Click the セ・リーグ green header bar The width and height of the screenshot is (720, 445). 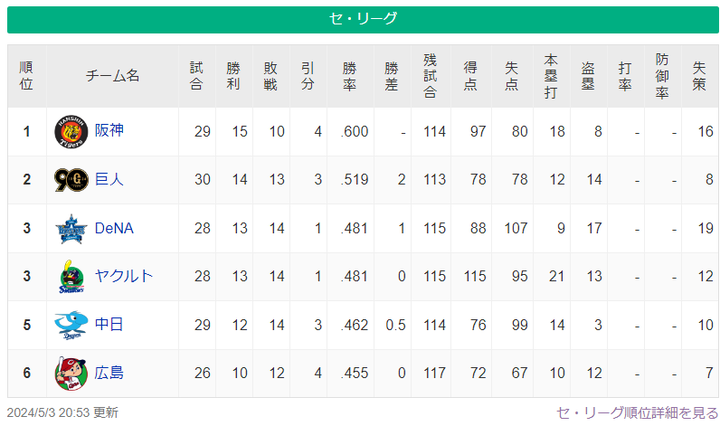coord(363,19)
